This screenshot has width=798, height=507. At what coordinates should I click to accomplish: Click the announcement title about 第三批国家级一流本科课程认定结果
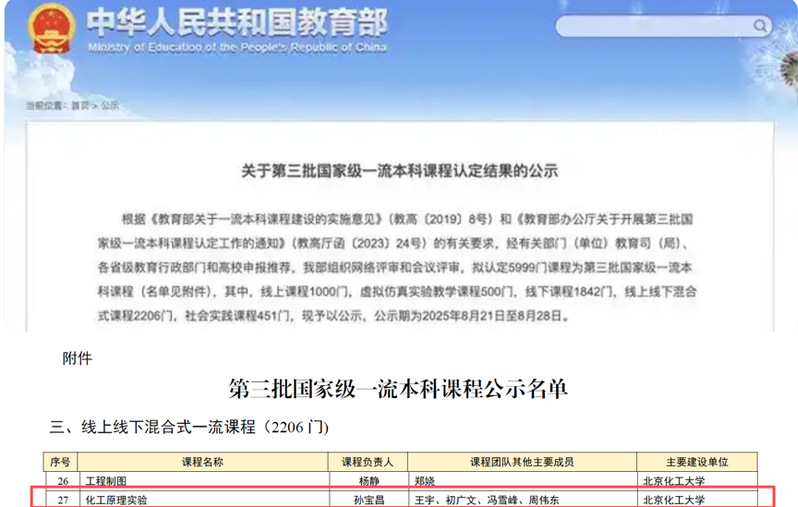pyautogui.click(x=400, y=170)
